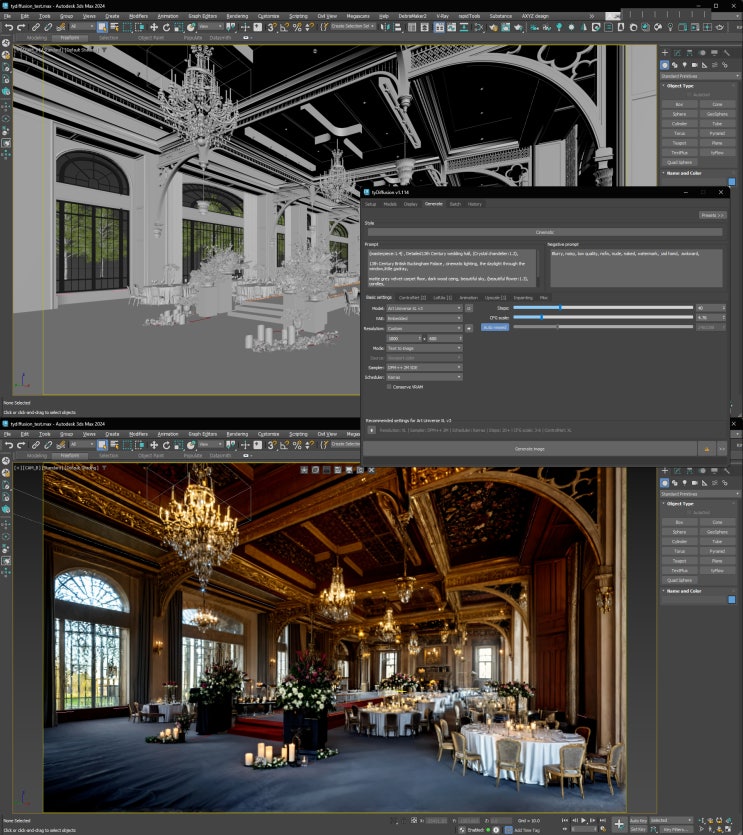Enable the Conserve VRAM checkbox
Screen dimensions: 743x835
tap(389, 387)
